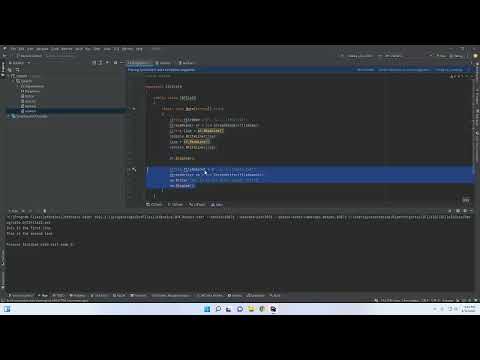Open the View menu
The height and width of the screenshot is (360, 480).
(x=30, y=49)
